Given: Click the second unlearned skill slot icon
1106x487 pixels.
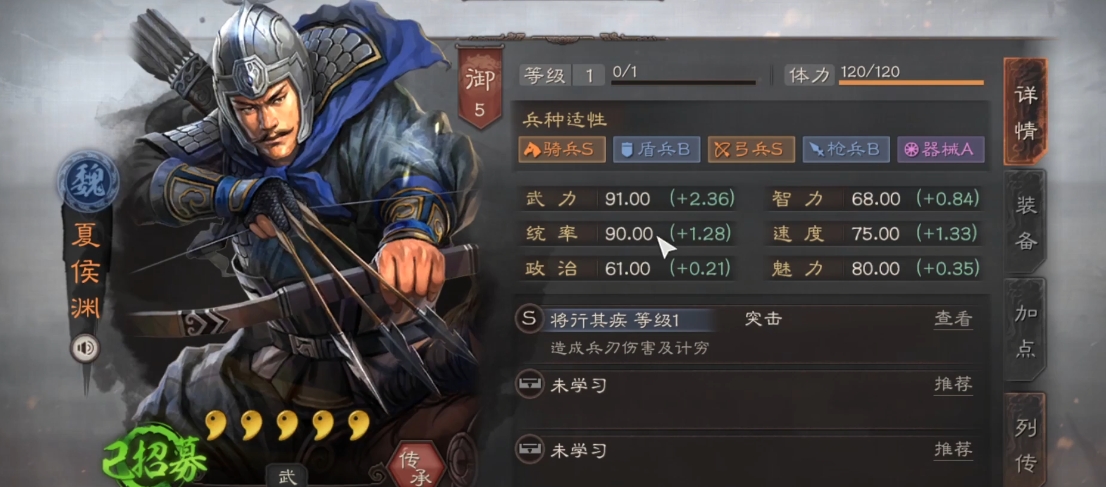Looking at the screenshot, I should click(529, 450).
